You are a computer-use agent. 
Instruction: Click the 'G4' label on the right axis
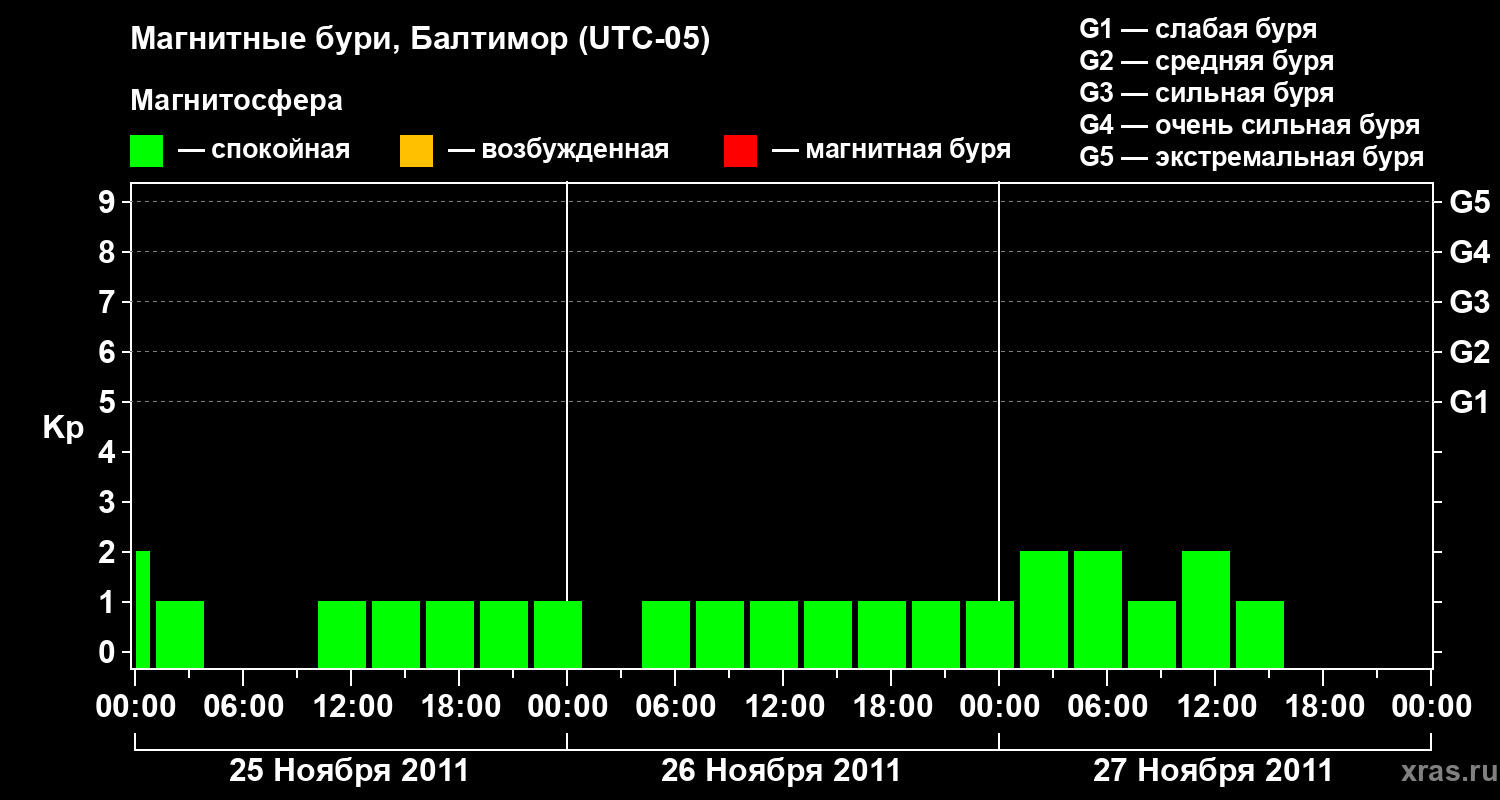1470,252
